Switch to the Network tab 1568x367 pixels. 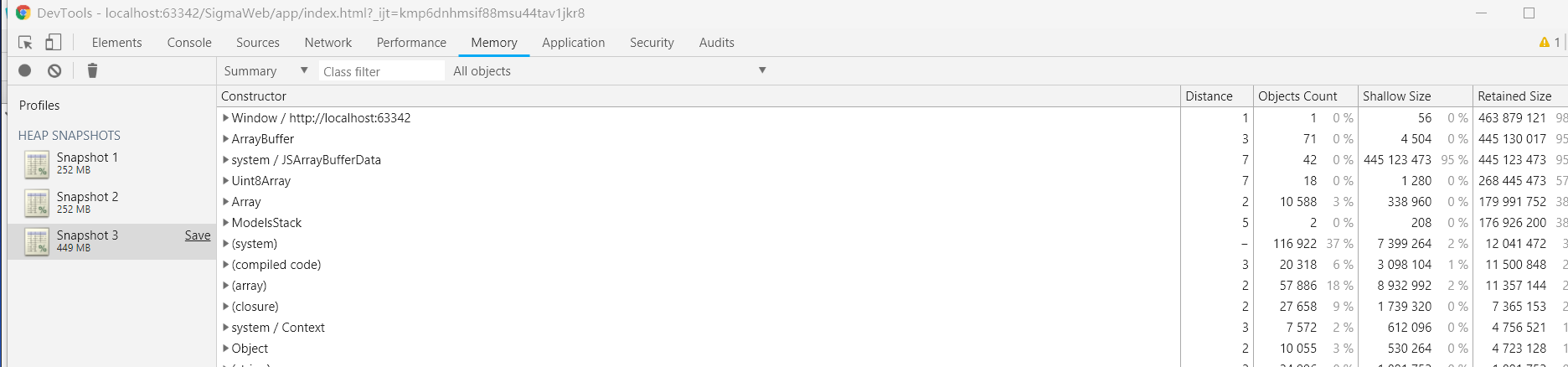tap(328, 43)
